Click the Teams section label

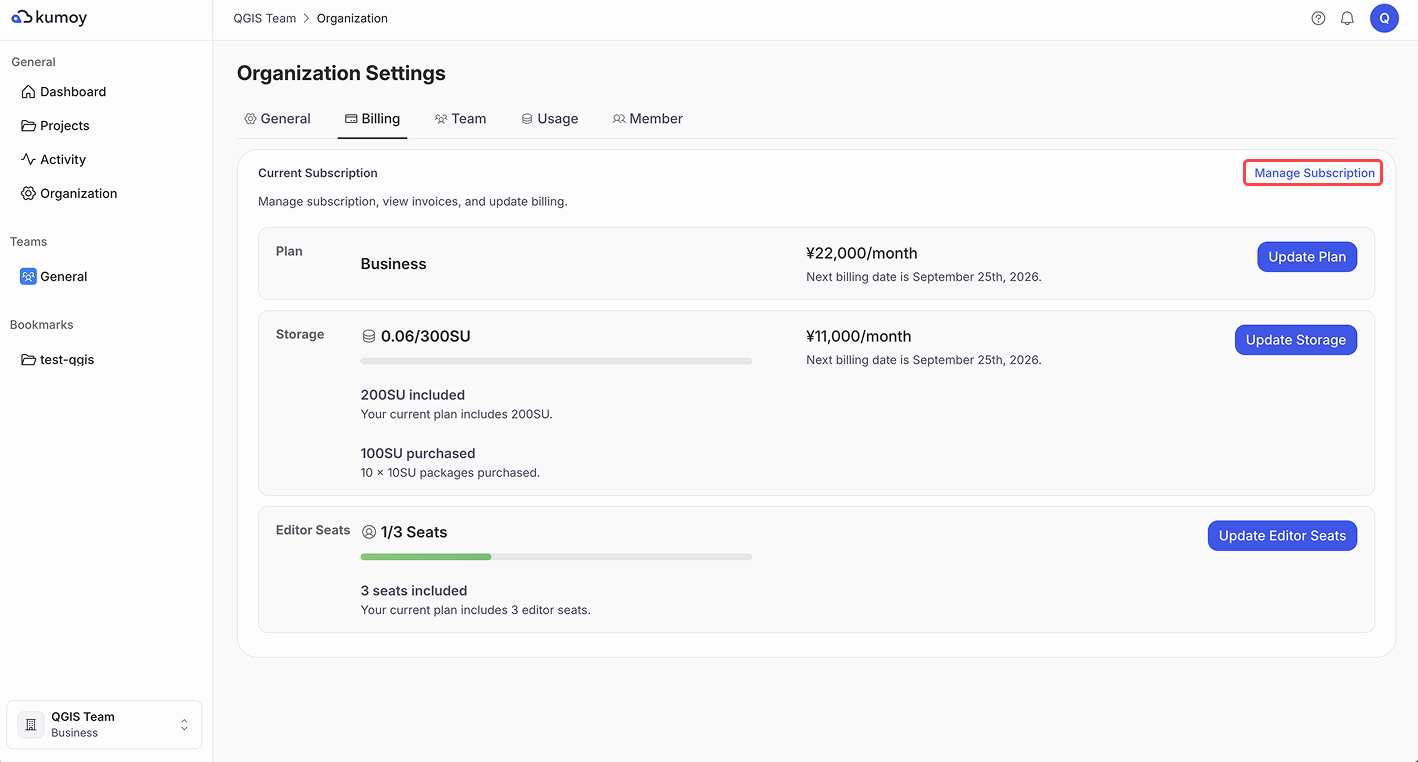[x=29, y=242]
